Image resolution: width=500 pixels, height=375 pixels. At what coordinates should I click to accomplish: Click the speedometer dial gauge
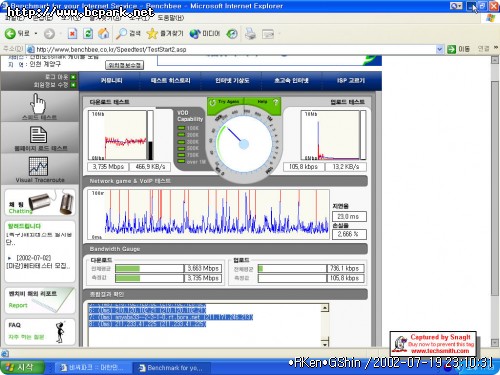tap(244, 144)
